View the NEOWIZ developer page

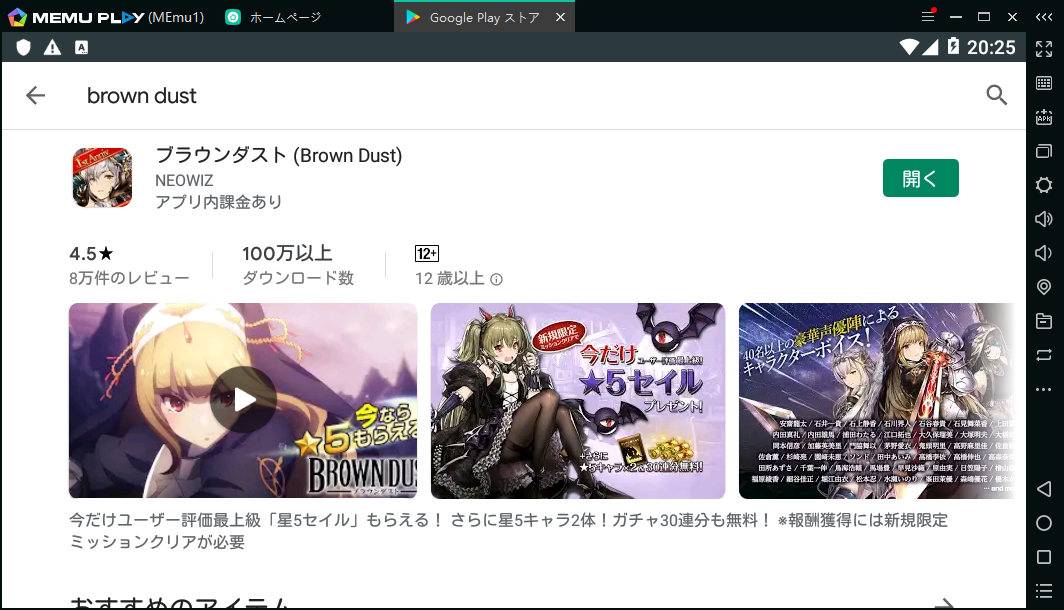coord(186,180)
